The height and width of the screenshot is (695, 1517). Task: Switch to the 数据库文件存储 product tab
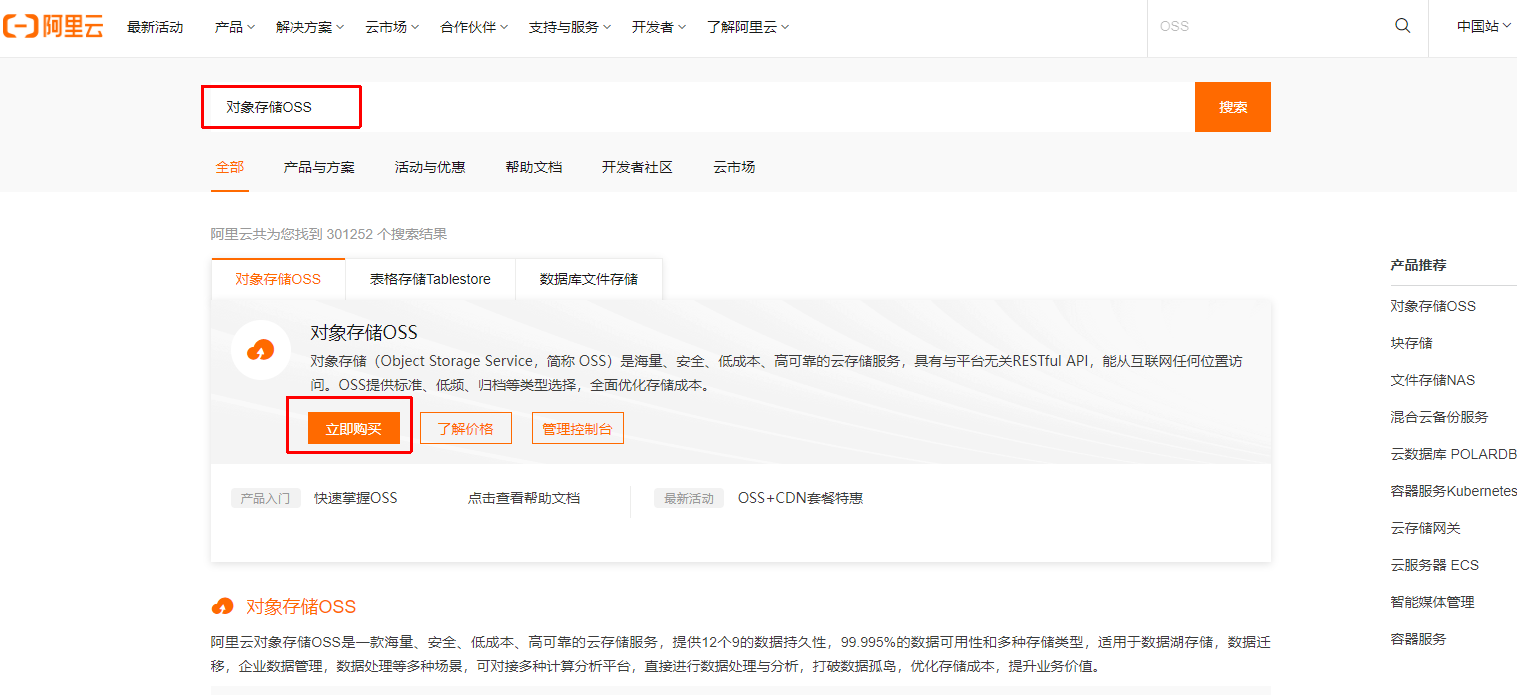tap(589, 279)
